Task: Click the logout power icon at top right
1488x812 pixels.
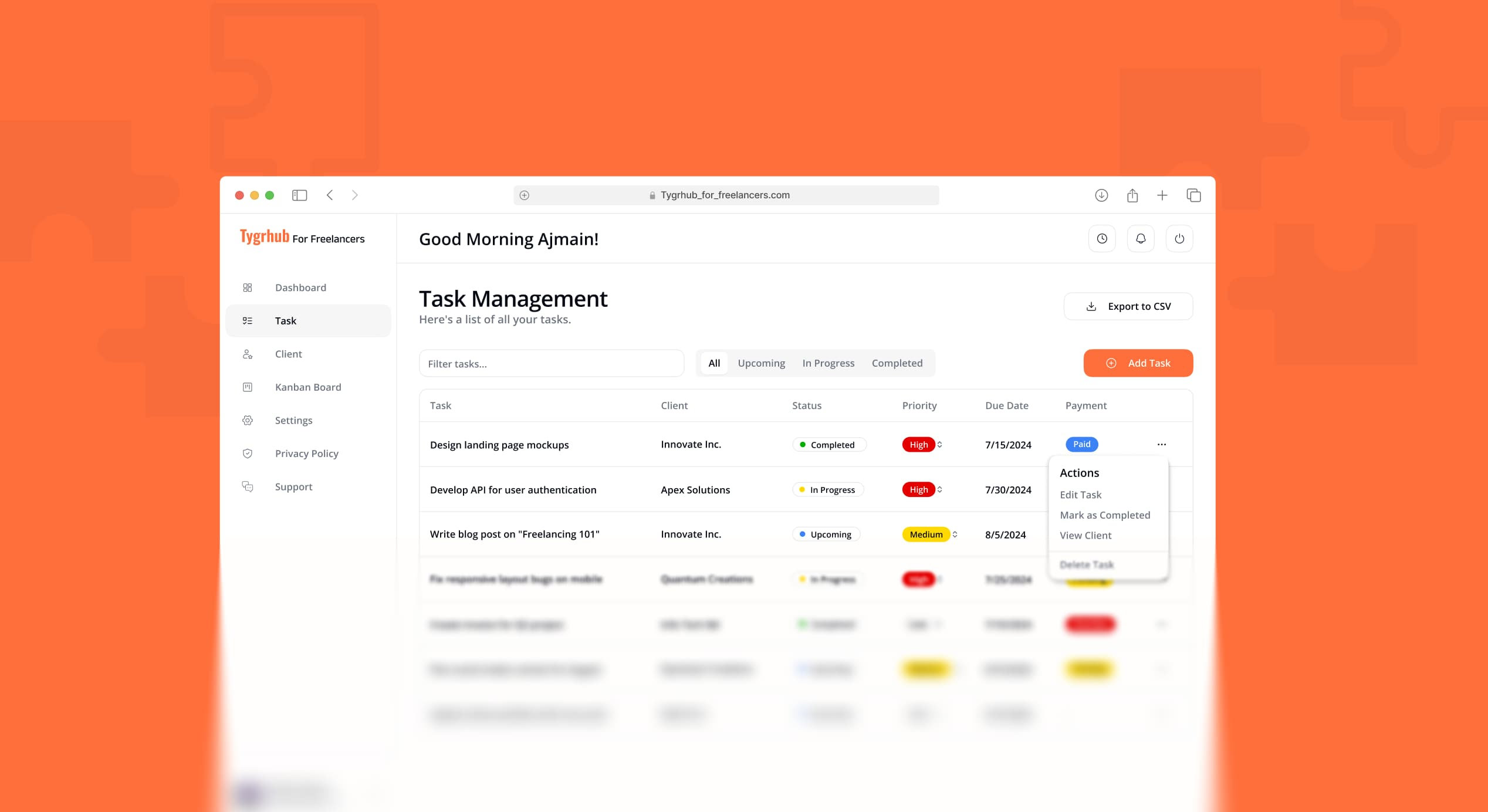Action: pyautogui.click(x=1179, y=238)
